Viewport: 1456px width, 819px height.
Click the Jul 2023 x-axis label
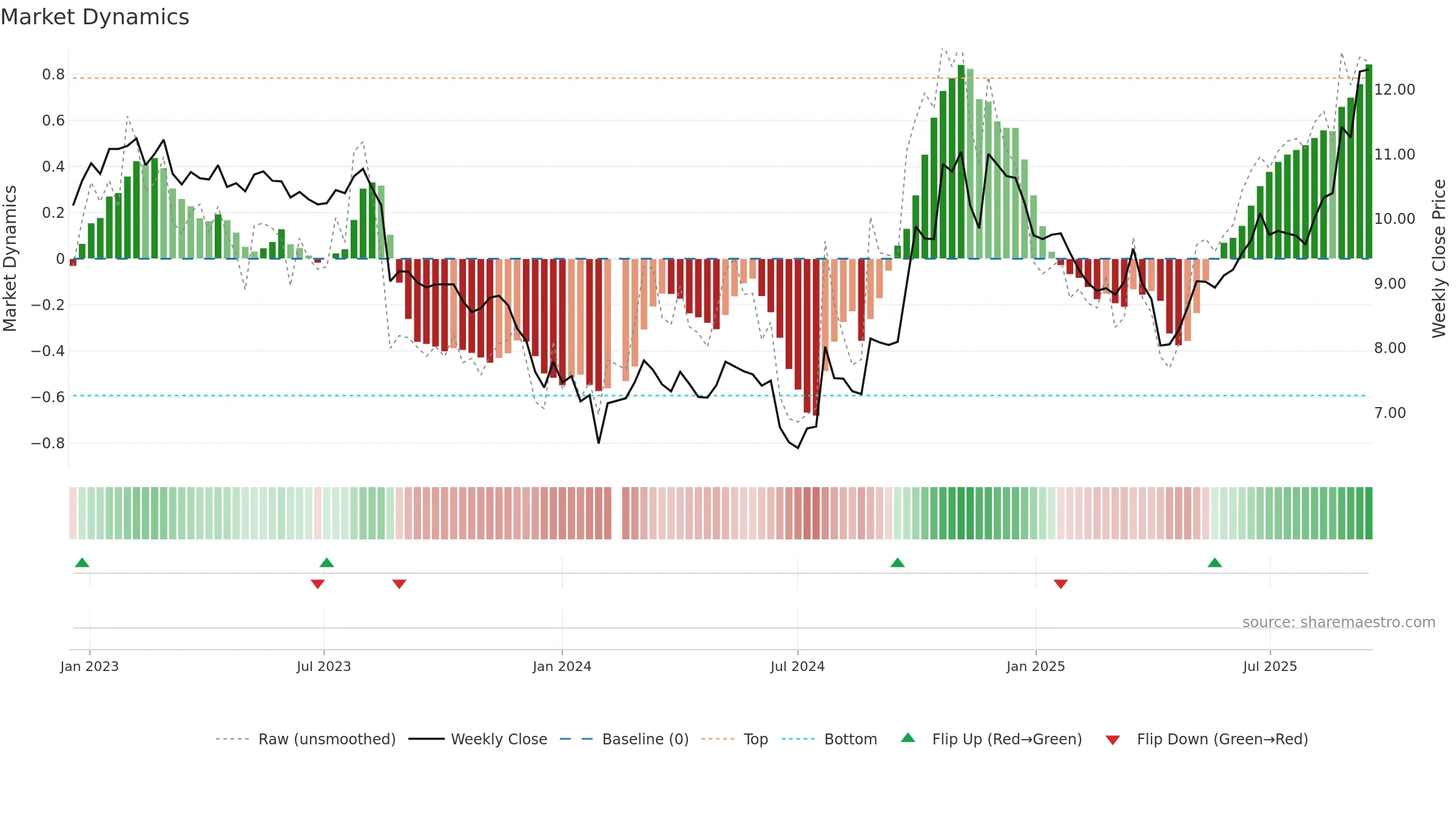(324, 666)
